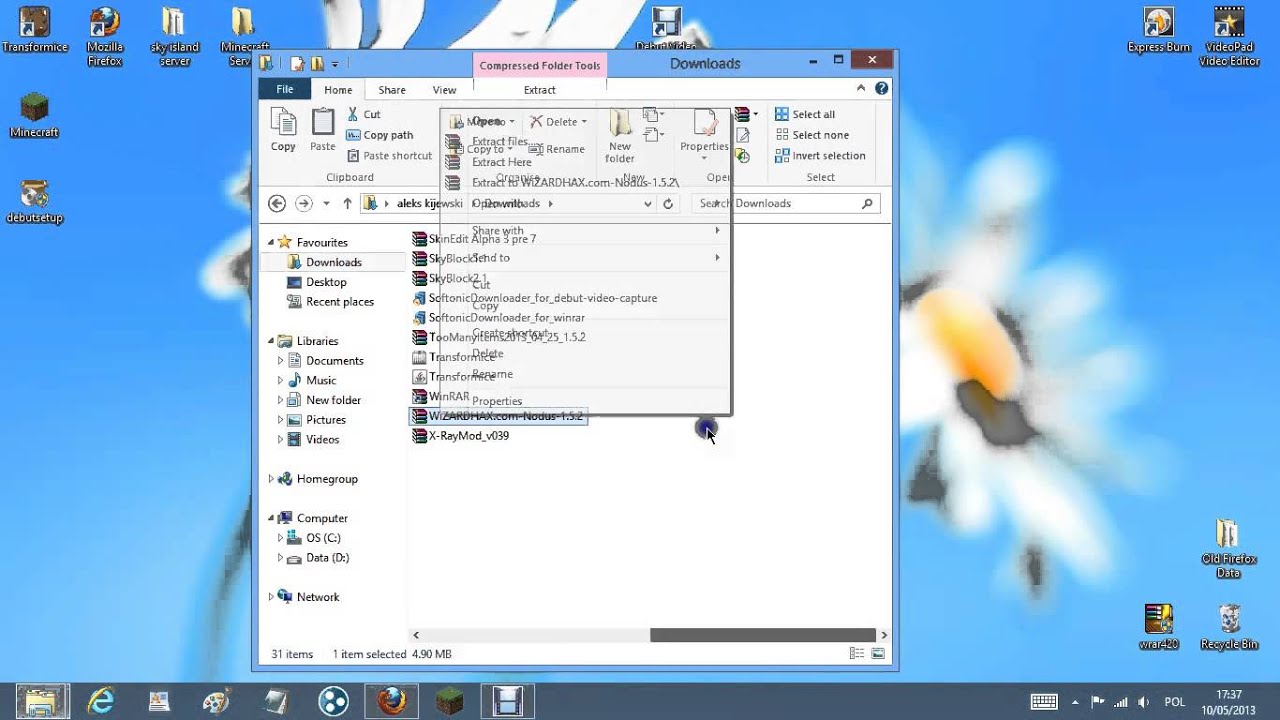
Task: Click the Compressed Folder Tools tab header
Action: point(539,66)
